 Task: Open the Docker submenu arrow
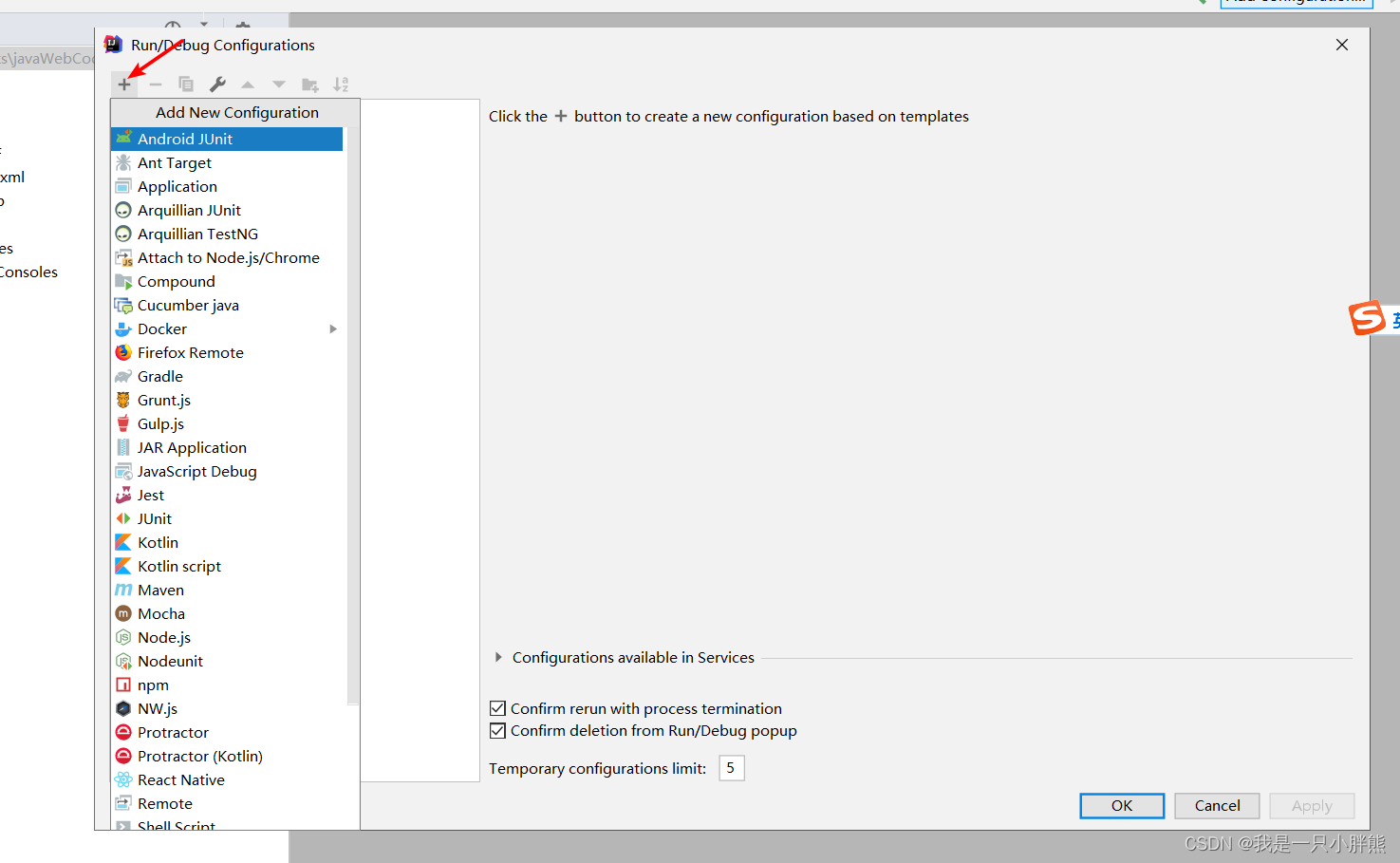coord(333,328)
